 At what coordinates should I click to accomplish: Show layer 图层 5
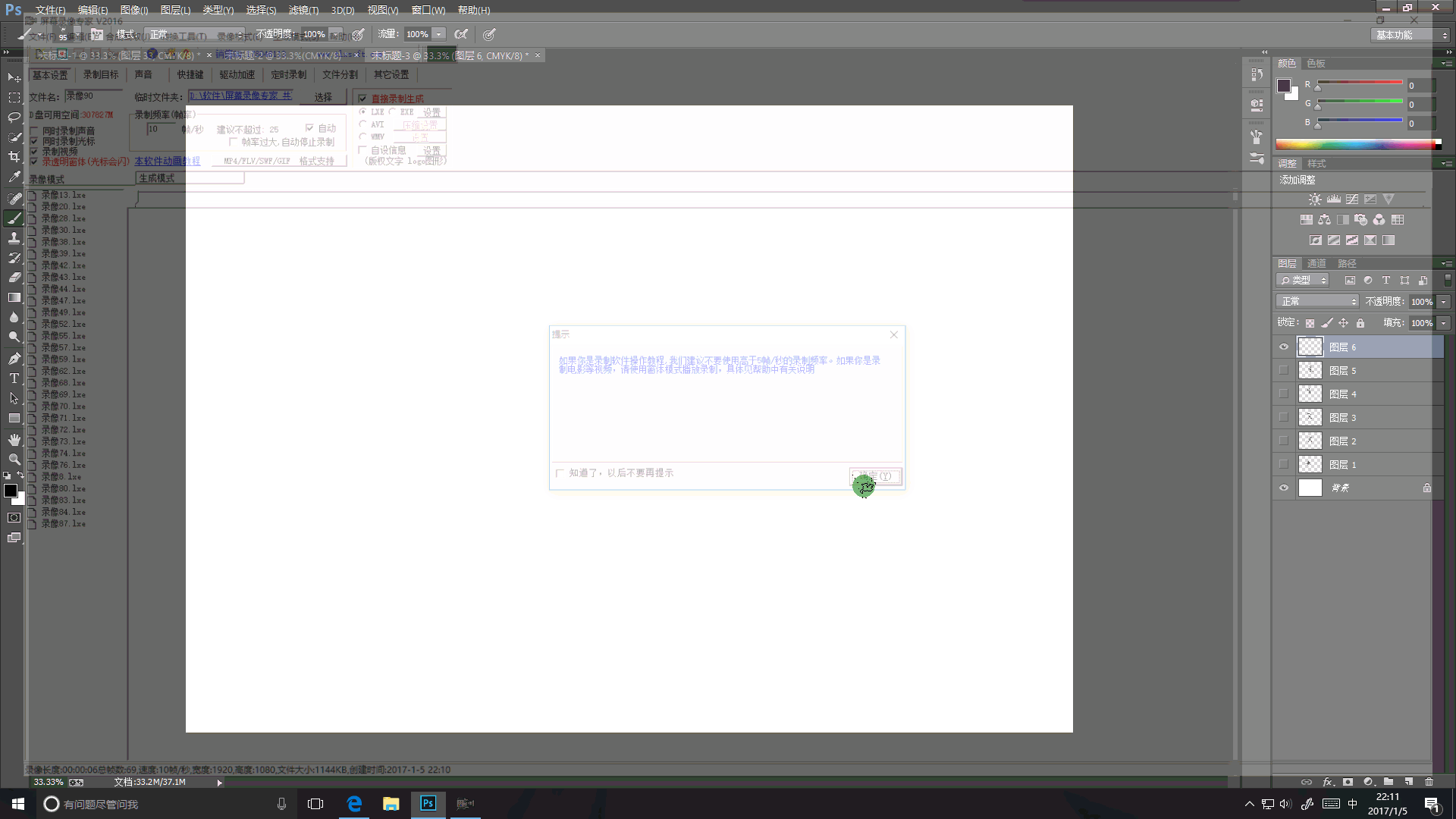pyautogui.click(x=1284, y=371)
